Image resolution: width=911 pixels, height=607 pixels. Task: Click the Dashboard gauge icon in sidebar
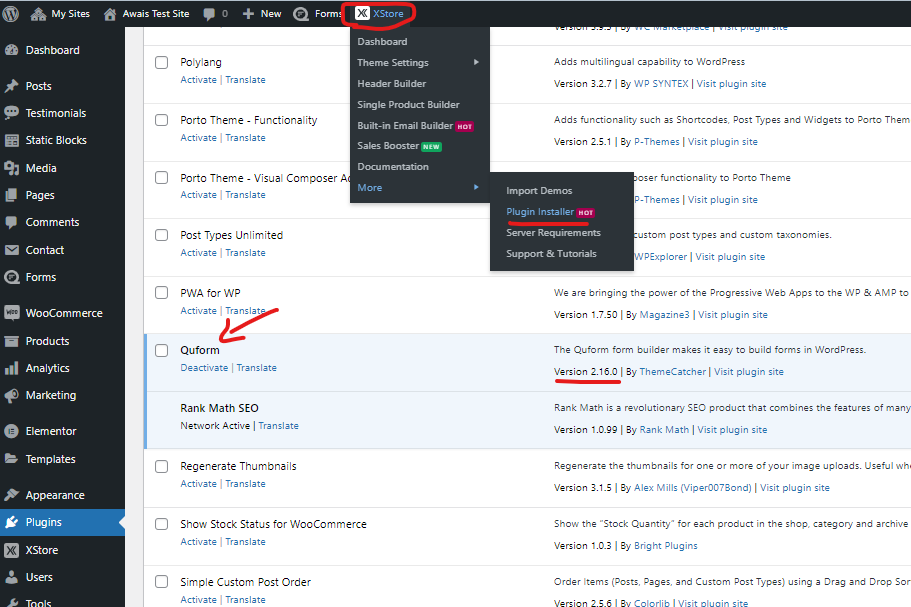point(12,50)
